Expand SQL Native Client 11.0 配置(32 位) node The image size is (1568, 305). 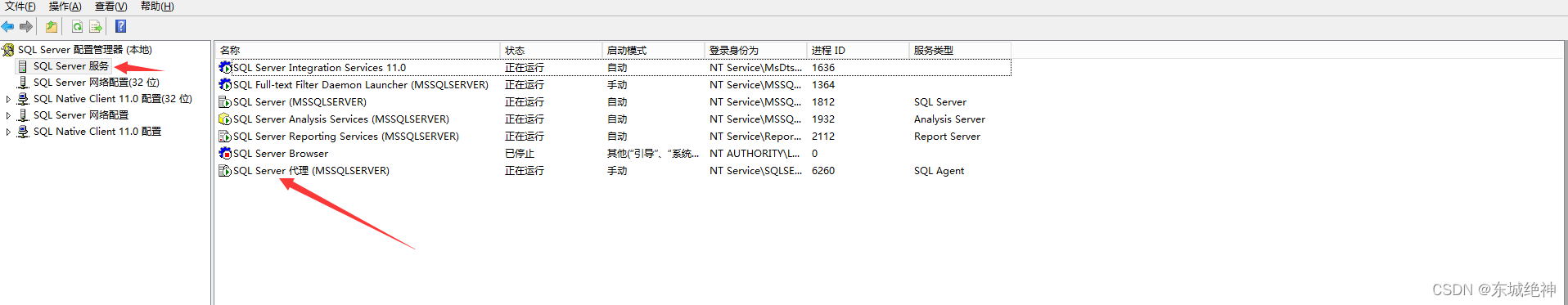tap(8, 99)
